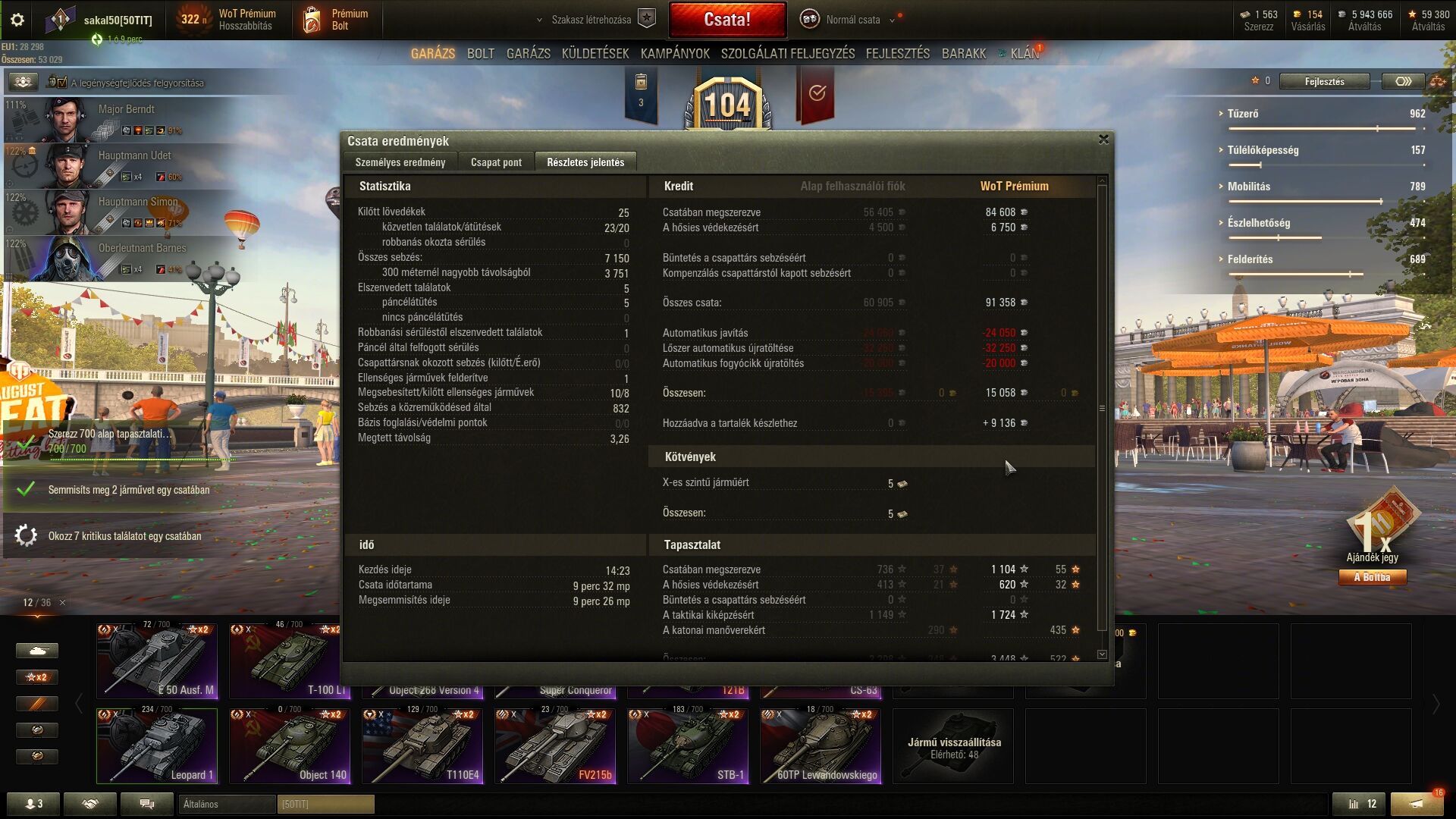Click the notification center icon bottom-right
The image size is (1456, 819).
point(1416,804)
